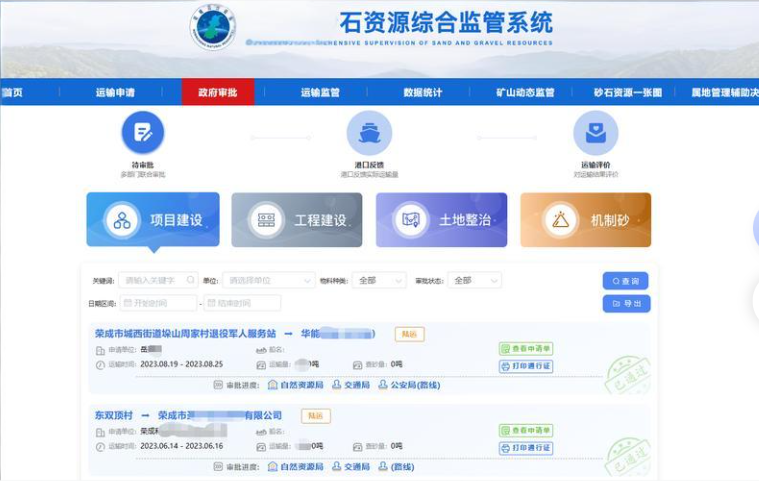759x495 pixels.
Task: Click 审批进度 icon in first record
Action: tap(218, 385)
